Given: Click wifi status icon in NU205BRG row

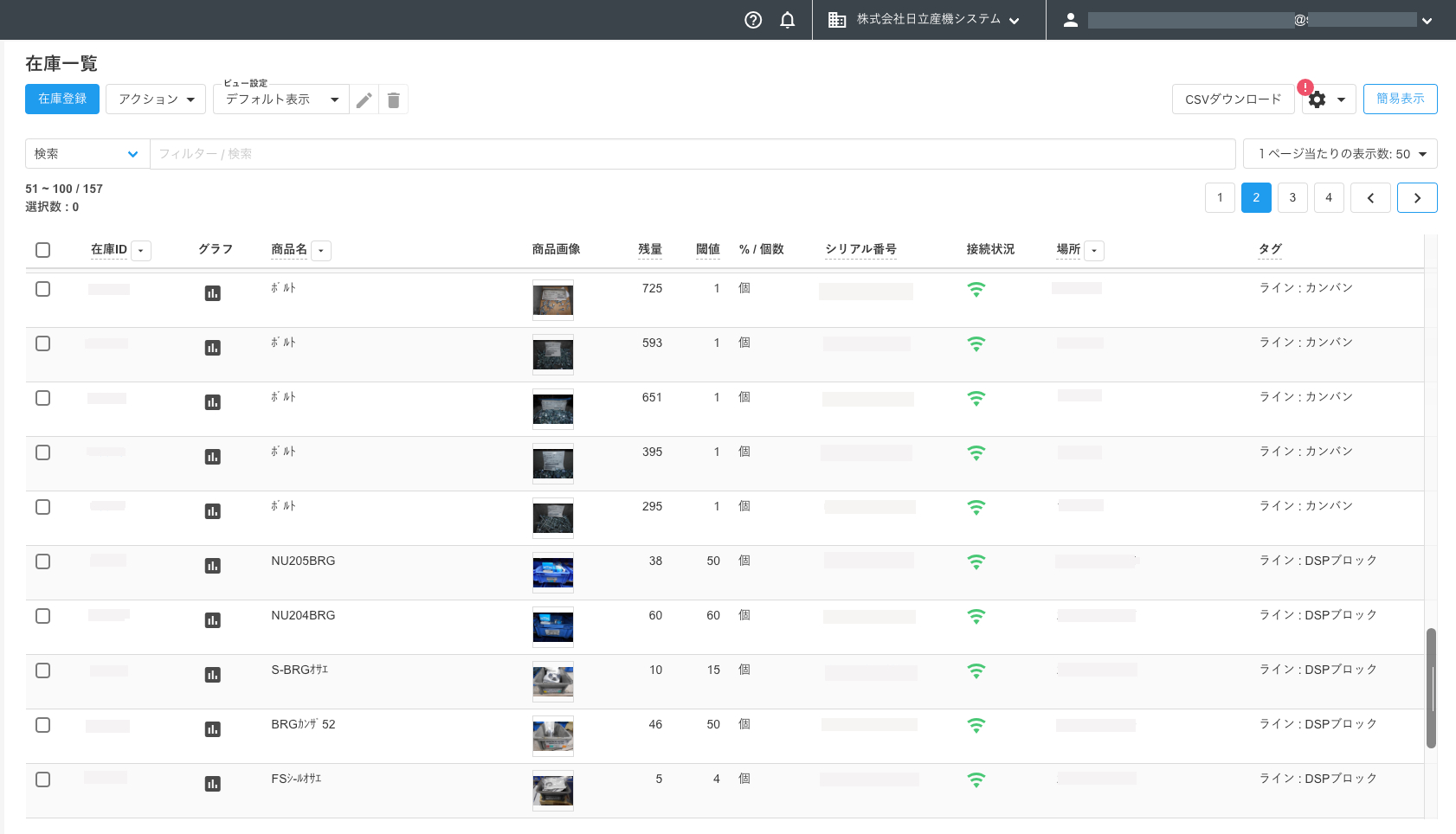Looking at the screenshot, I should pyautogui.click(x=976, y=562).
